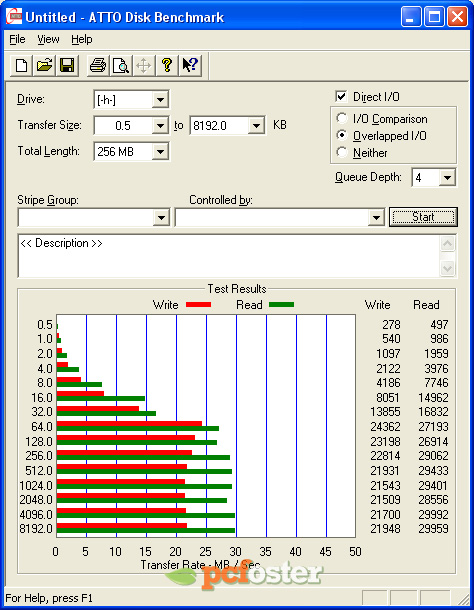
Task: Click the read value 29433
Action: [434, 471]
